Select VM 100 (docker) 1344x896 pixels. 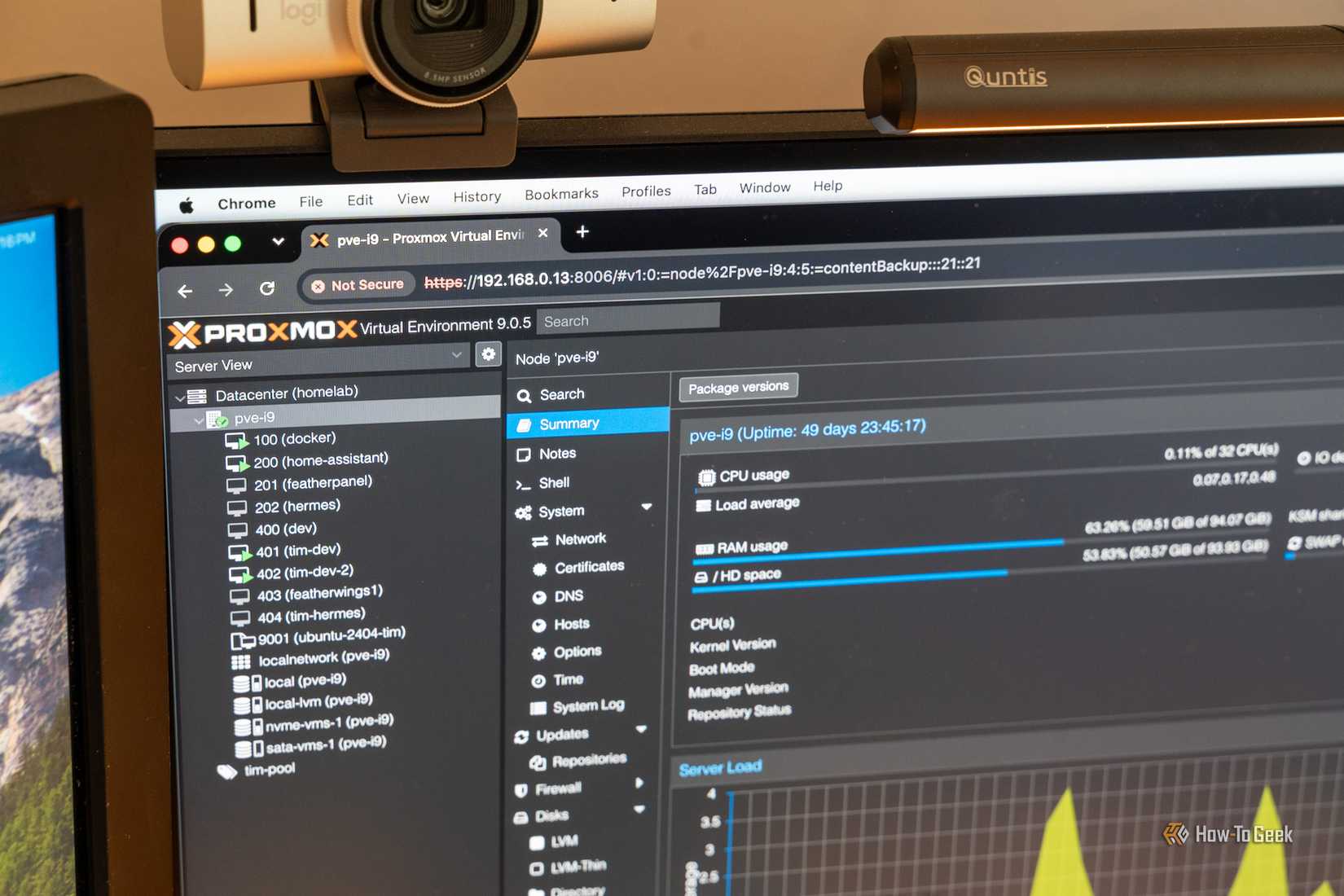pyautogui.click(x=279, y=440)
